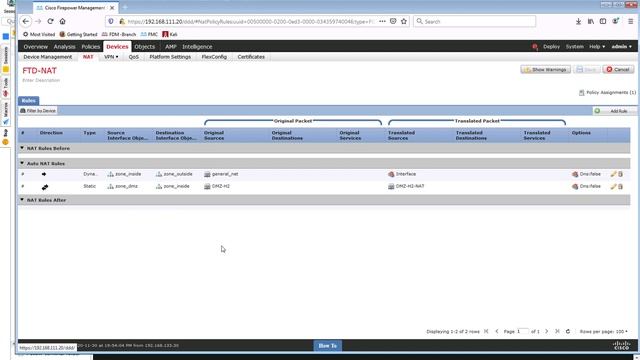Click the Add Rule button
The width and height of the screenshot is (640, 360).
point(614,111)
